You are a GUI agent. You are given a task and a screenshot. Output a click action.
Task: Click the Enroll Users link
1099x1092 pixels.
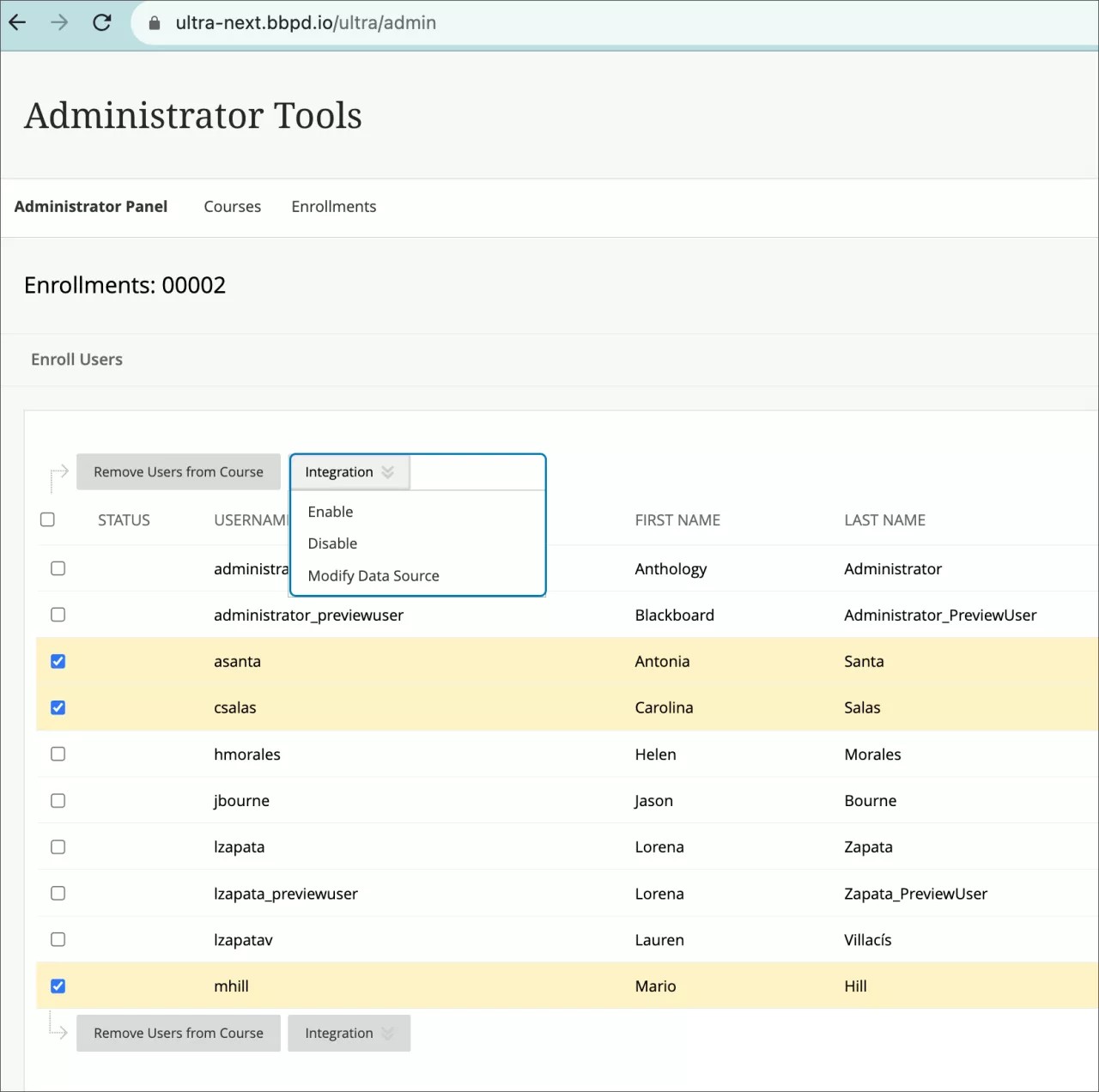[x=76, y=359]
